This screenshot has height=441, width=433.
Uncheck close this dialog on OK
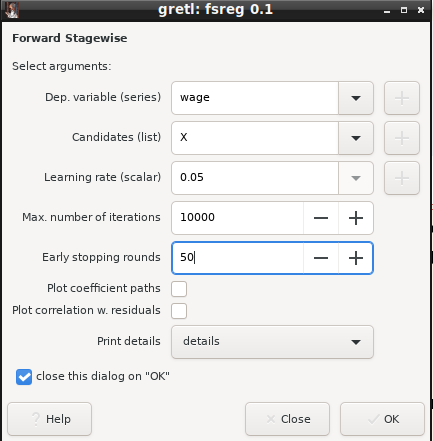tap(24, 377)
